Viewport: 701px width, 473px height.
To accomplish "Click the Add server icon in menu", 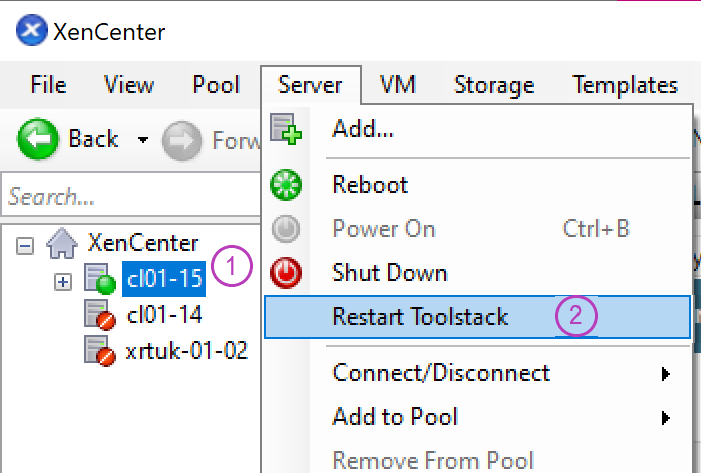I will click(286, 129).
